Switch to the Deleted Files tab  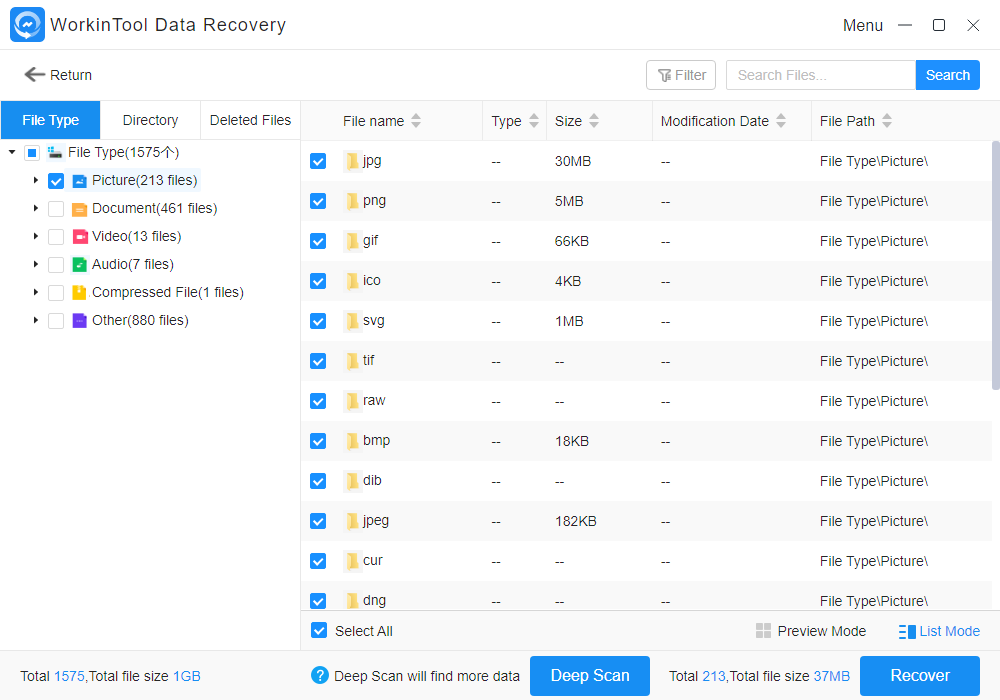tap(250, 120)
